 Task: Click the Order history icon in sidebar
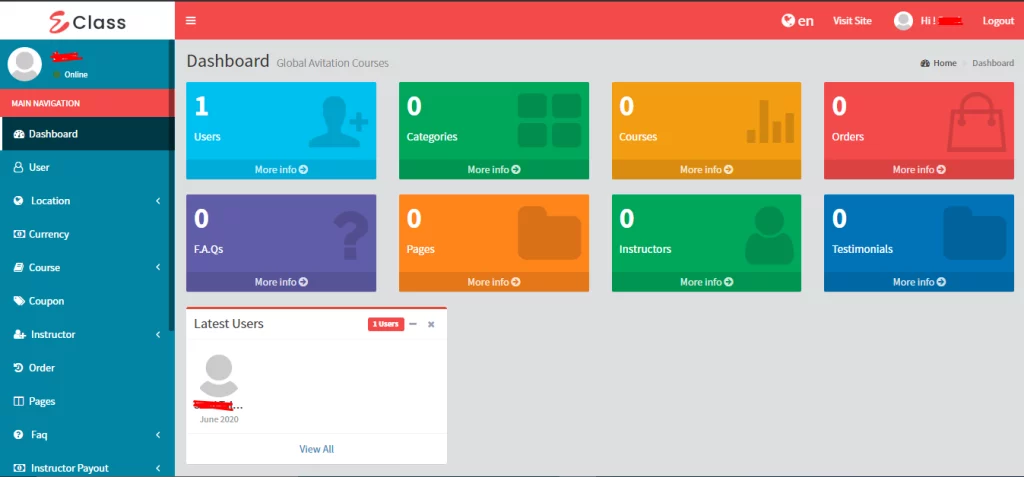[19, 368]
